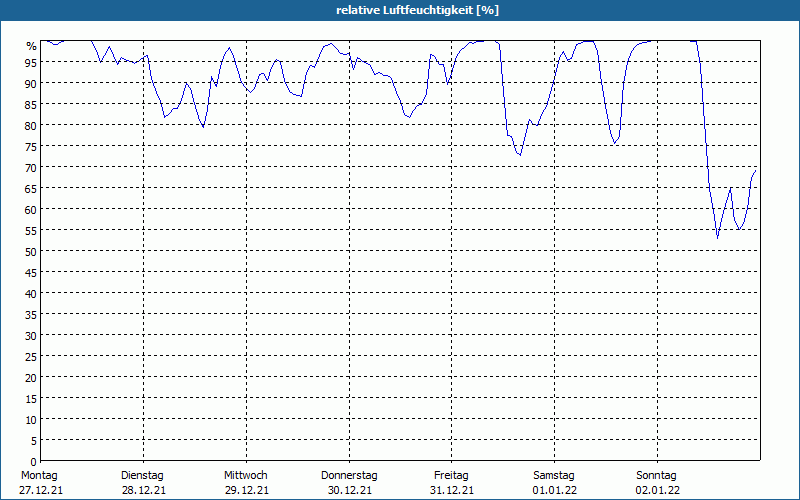Select the '30.12.21' date label
This screenshot has width=800, height=500.
(349, 490)
